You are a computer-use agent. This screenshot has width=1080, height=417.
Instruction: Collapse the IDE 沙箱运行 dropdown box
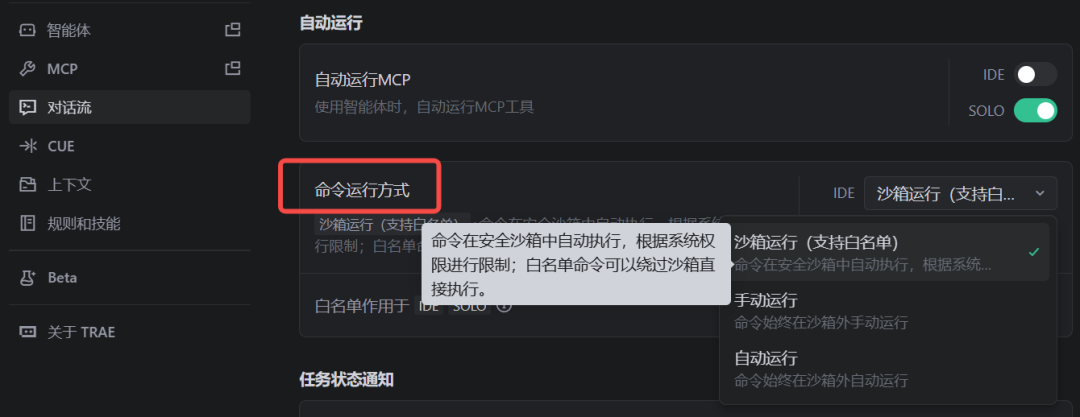[x=960, y=194]
